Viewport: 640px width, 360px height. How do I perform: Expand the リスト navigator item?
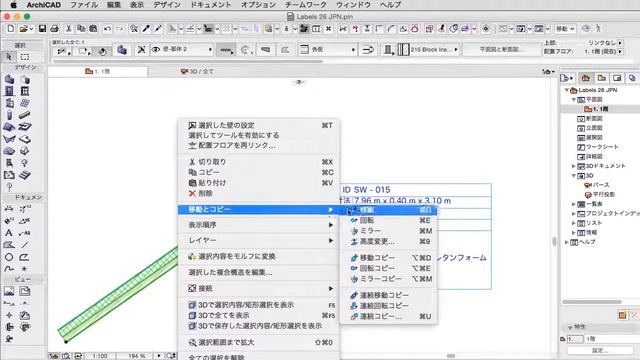573,223
